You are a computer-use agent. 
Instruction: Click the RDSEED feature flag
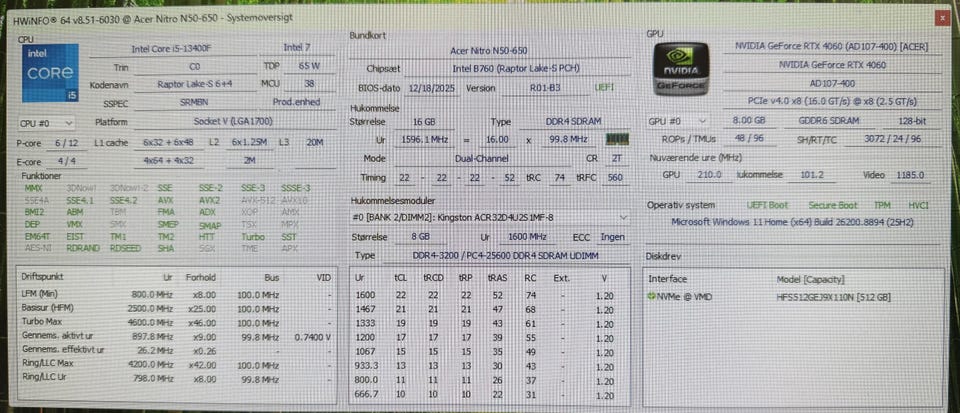point(124,248)
